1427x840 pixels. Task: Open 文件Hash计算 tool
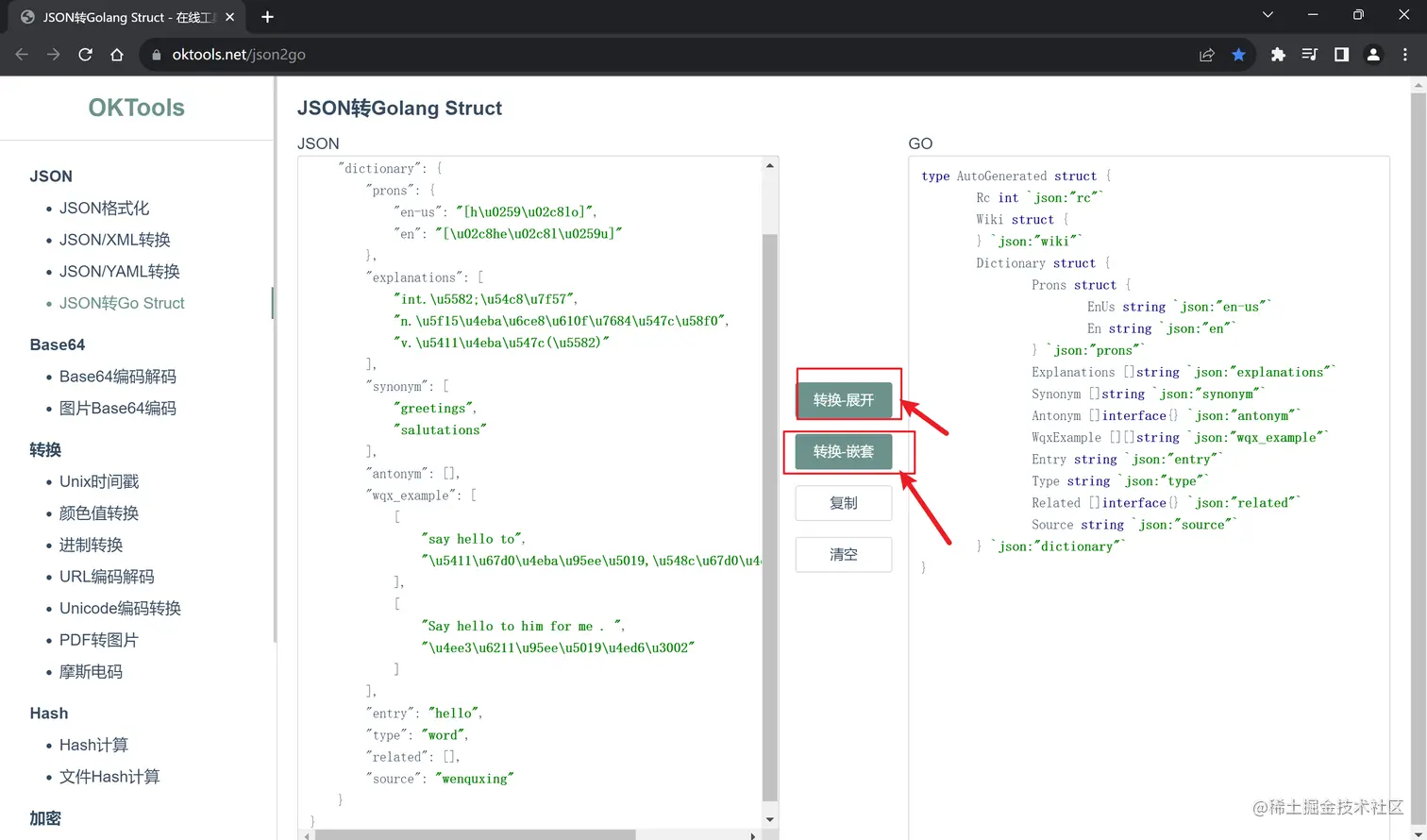click(x=109, y=777)
